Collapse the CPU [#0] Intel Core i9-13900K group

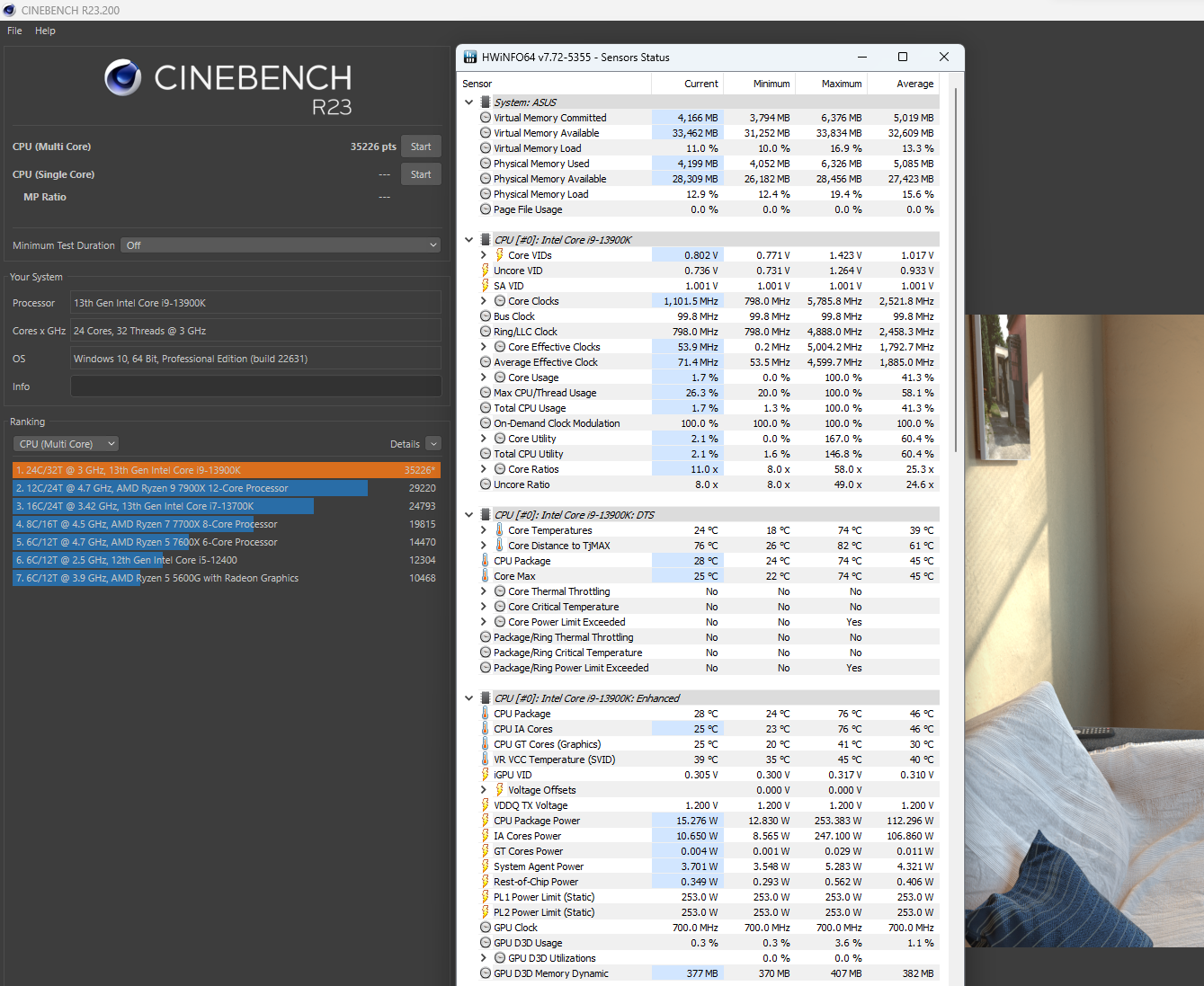tap(468, 240)
